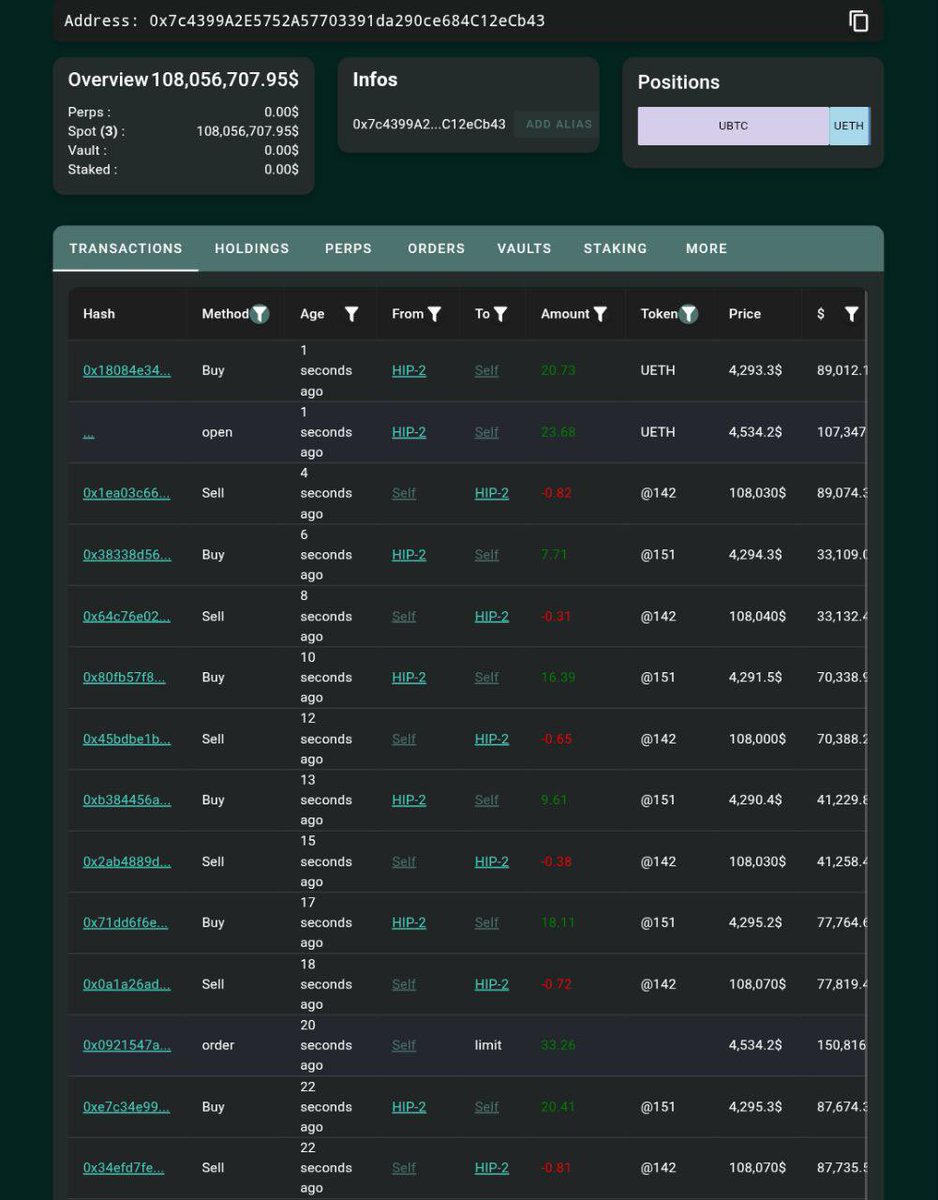Click HIP-2 recipient in the 0x64c76e02 row
The height and width of the screenshot is (1200, 938).
pyautogui.click(x=492, y=616)
